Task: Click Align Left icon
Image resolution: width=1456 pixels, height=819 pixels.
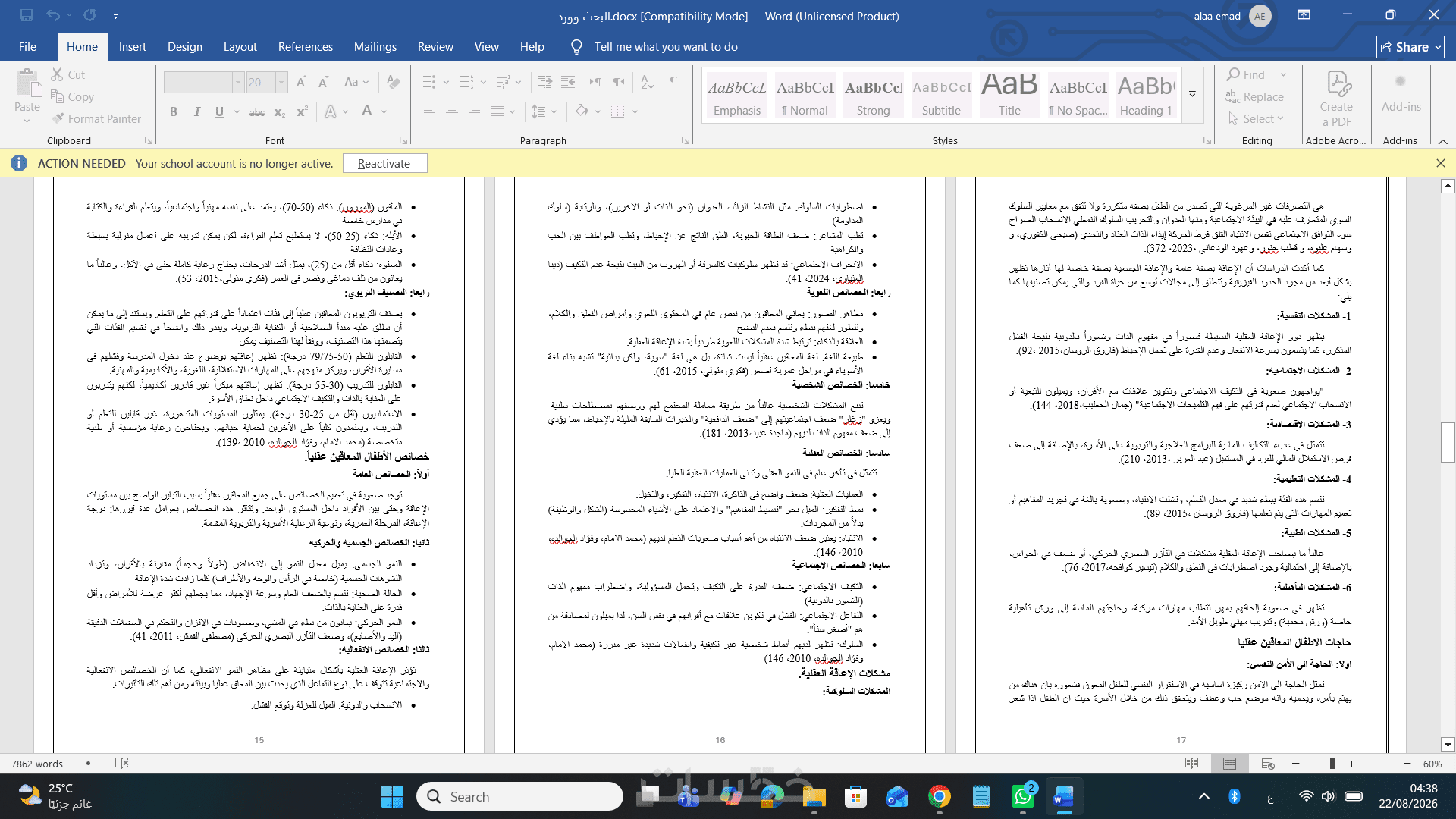Action: pyautogui.click(x=428, y=111)
